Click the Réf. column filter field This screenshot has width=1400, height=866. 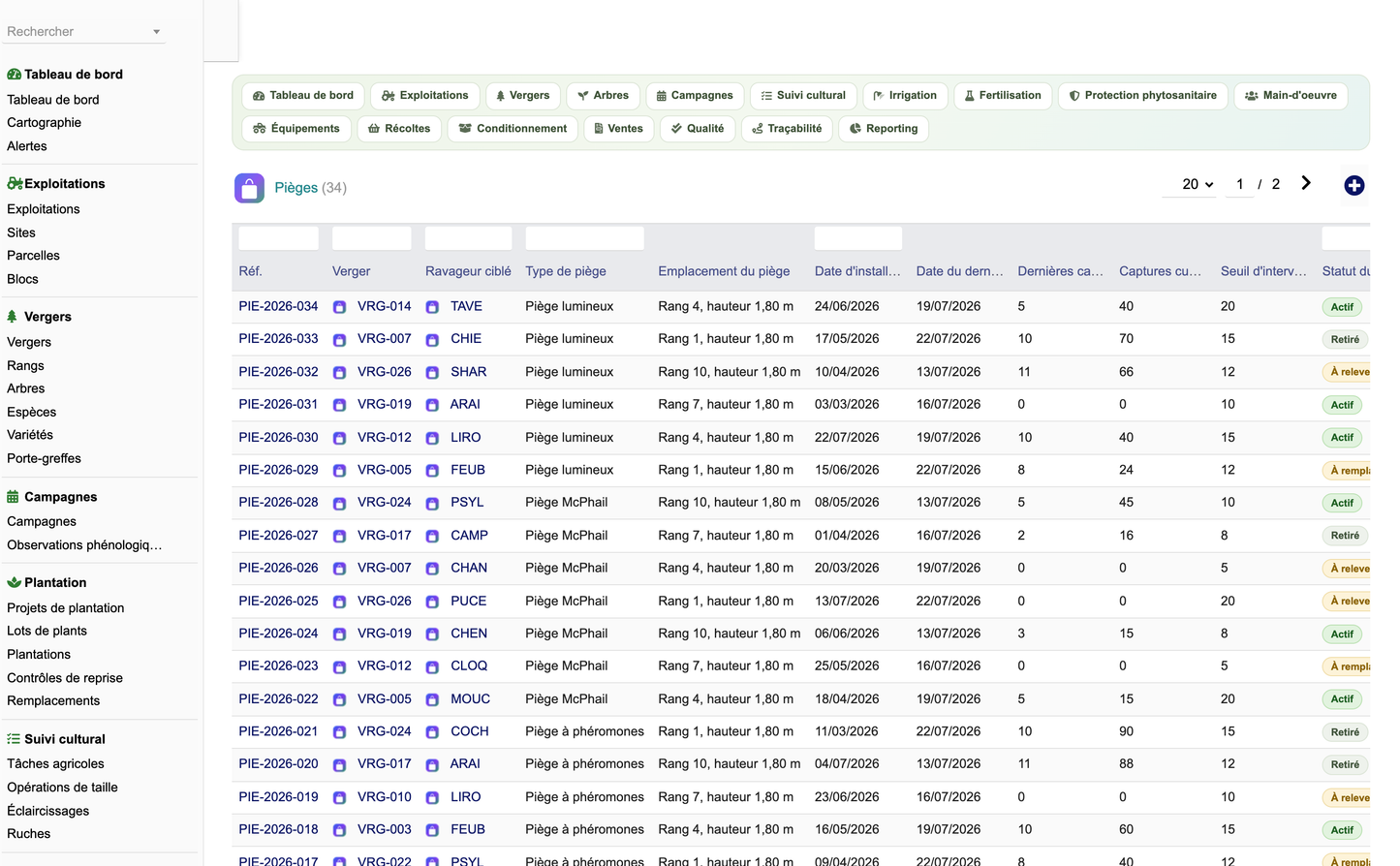279,238
